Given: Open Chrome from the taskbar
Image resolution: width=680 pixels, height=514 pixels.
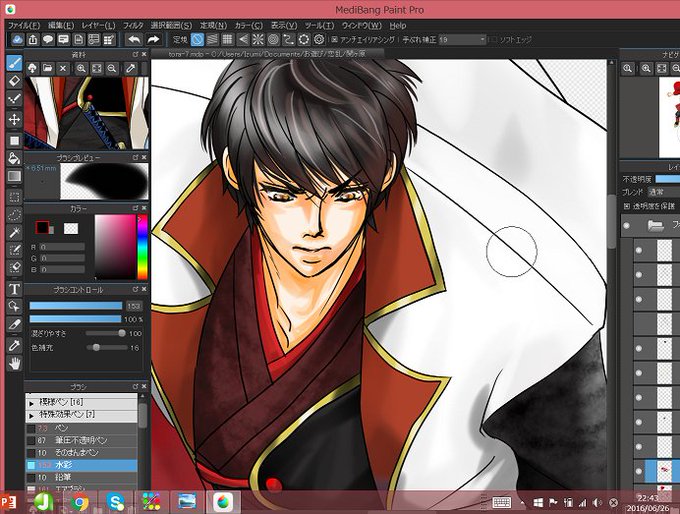Looking at the screenshot, I should tap(79, 502).
